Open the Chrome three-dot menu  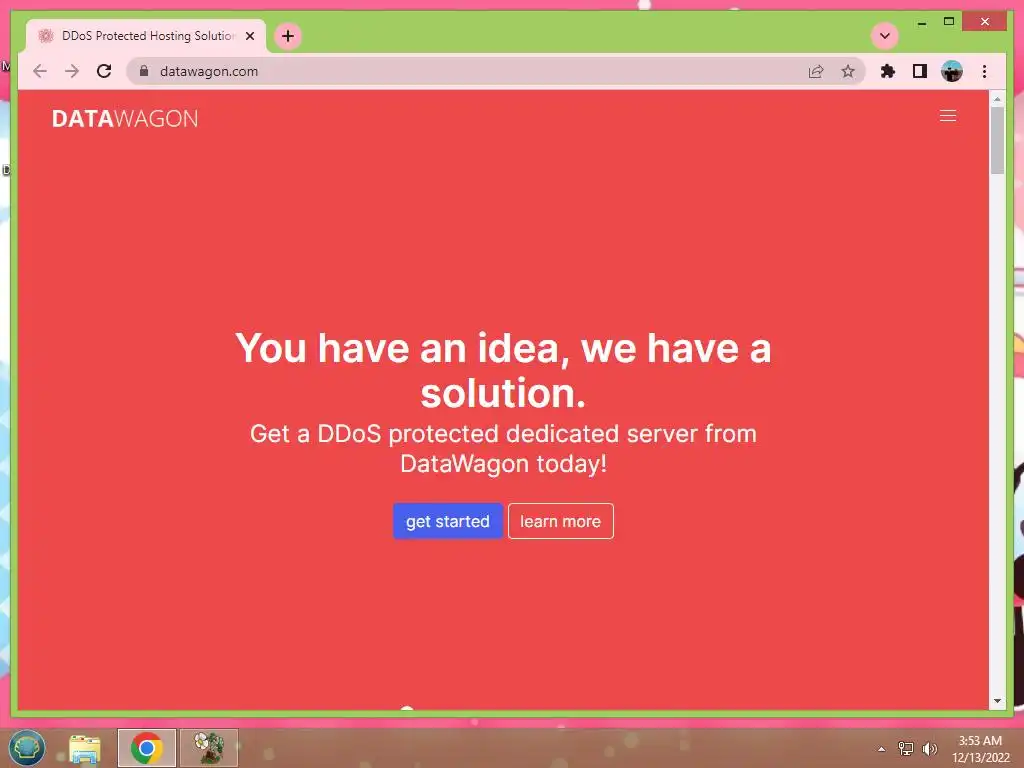[x=984, y=71]
